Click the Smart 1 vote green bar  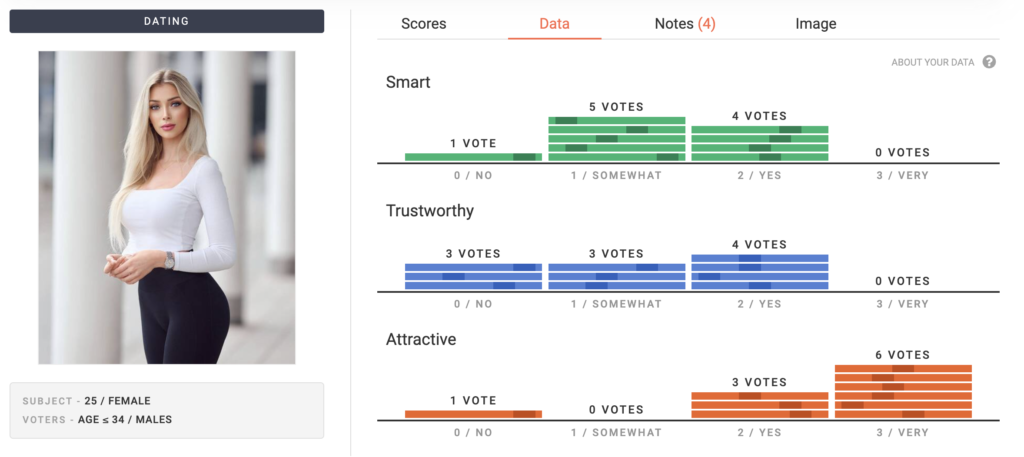pos(473,157)
